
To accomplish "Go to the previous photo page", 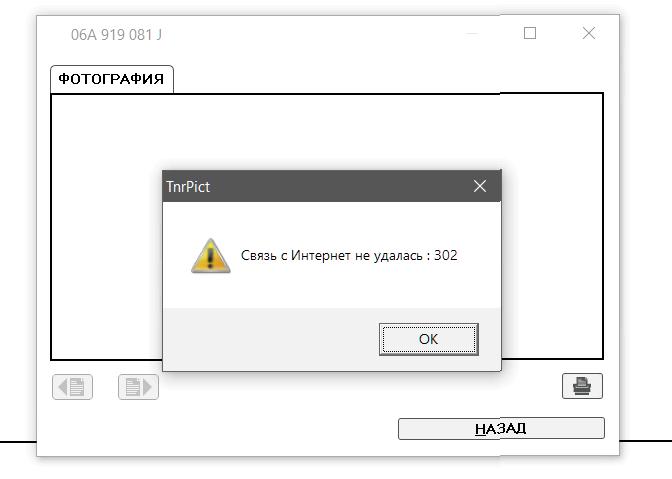I will (x=72, y=387).
